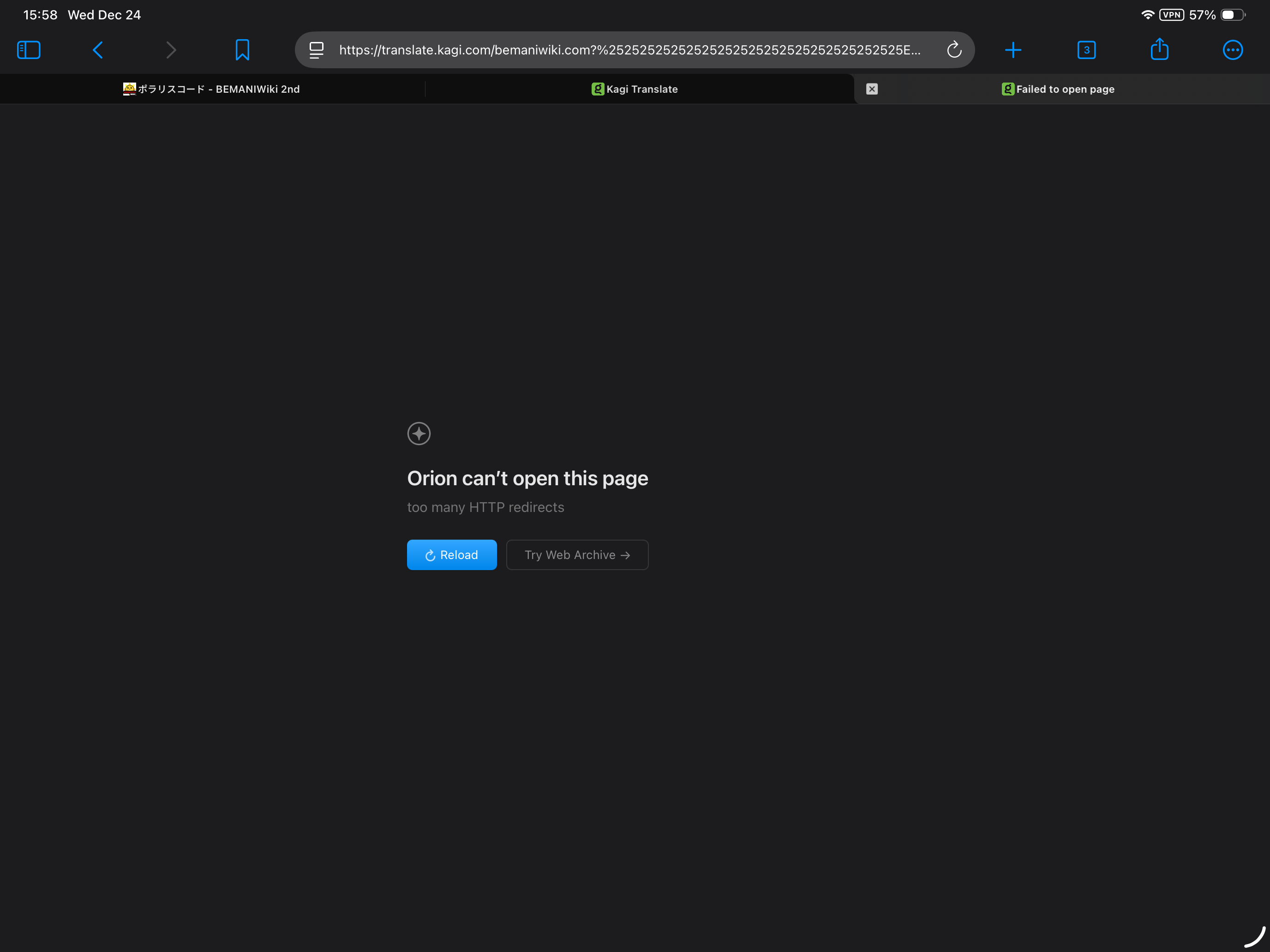Click the reader mode icon in address bar

point(317,50)
